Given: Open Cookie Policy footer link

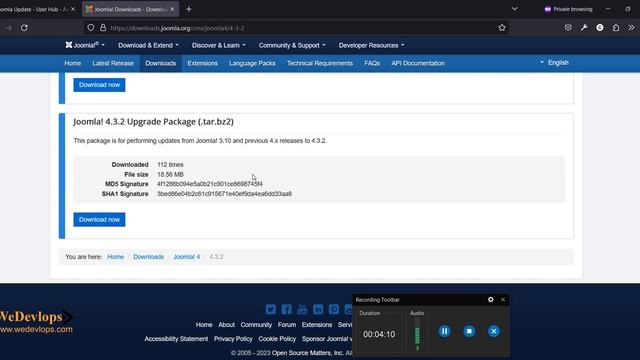Looking at the screenshot, I should pos(277,339).
